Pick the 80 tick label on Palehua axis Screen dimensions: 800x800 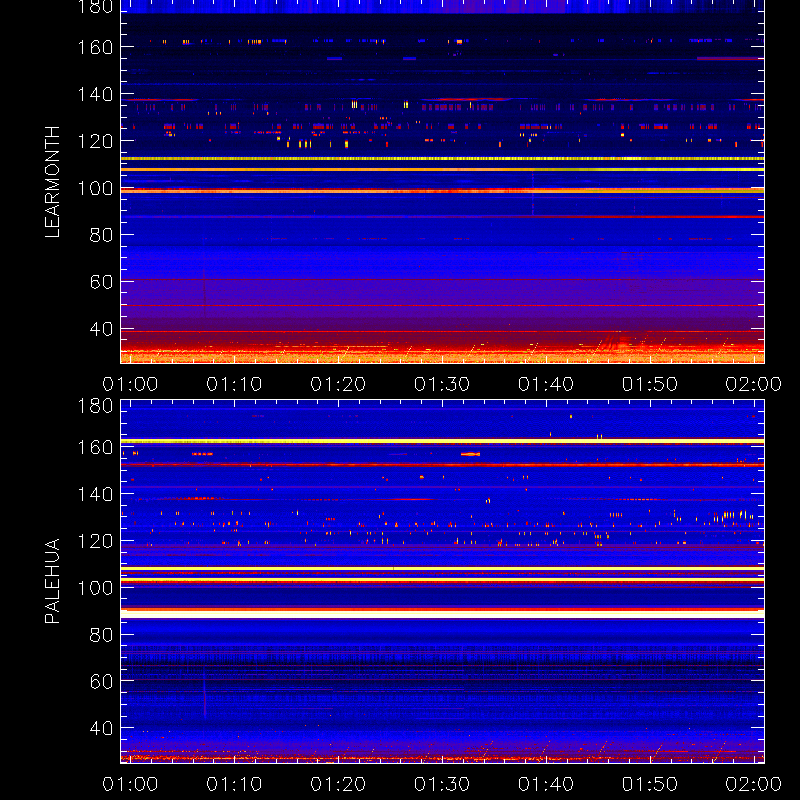point(101,635)
